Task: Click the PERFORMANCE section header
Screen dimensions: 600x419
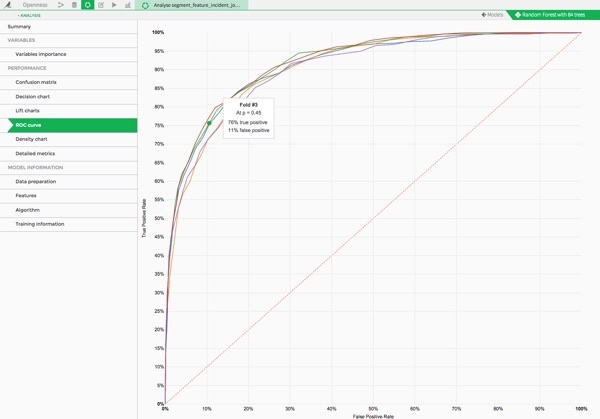Action: tap(27, 68)
